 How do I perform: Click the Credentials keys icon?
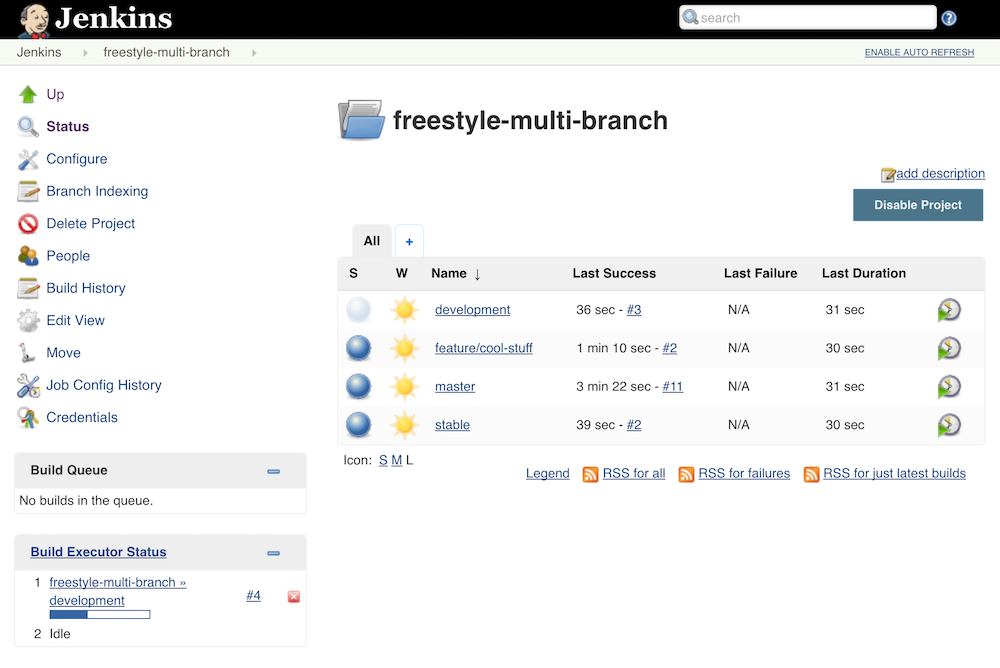28,417
